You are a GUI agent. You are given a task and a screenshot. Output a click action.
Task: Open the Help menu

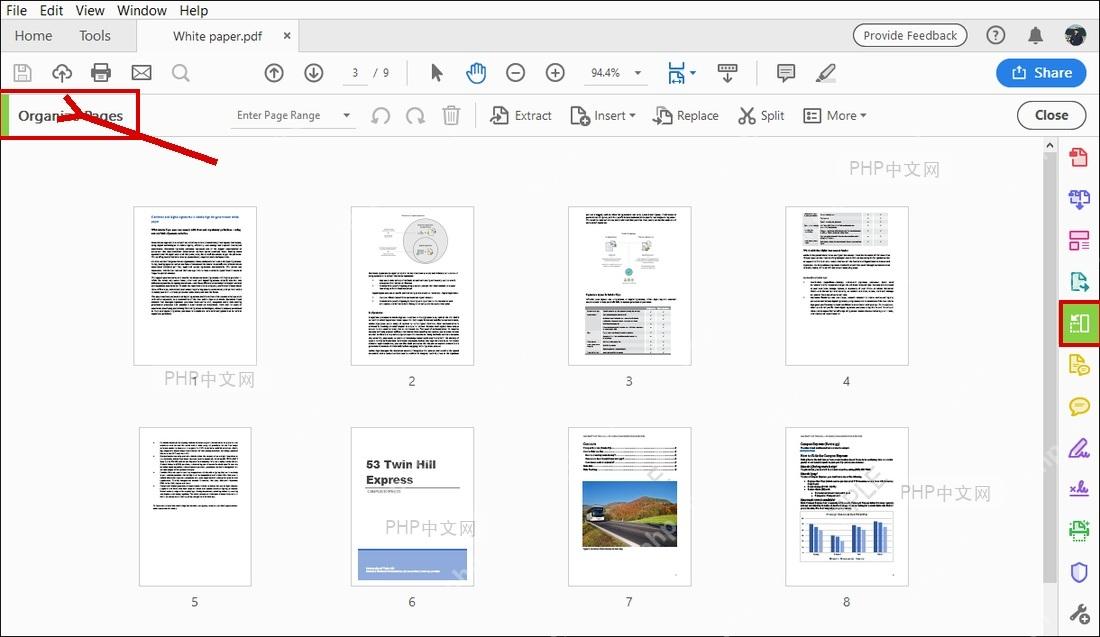(x=194, y=11)
